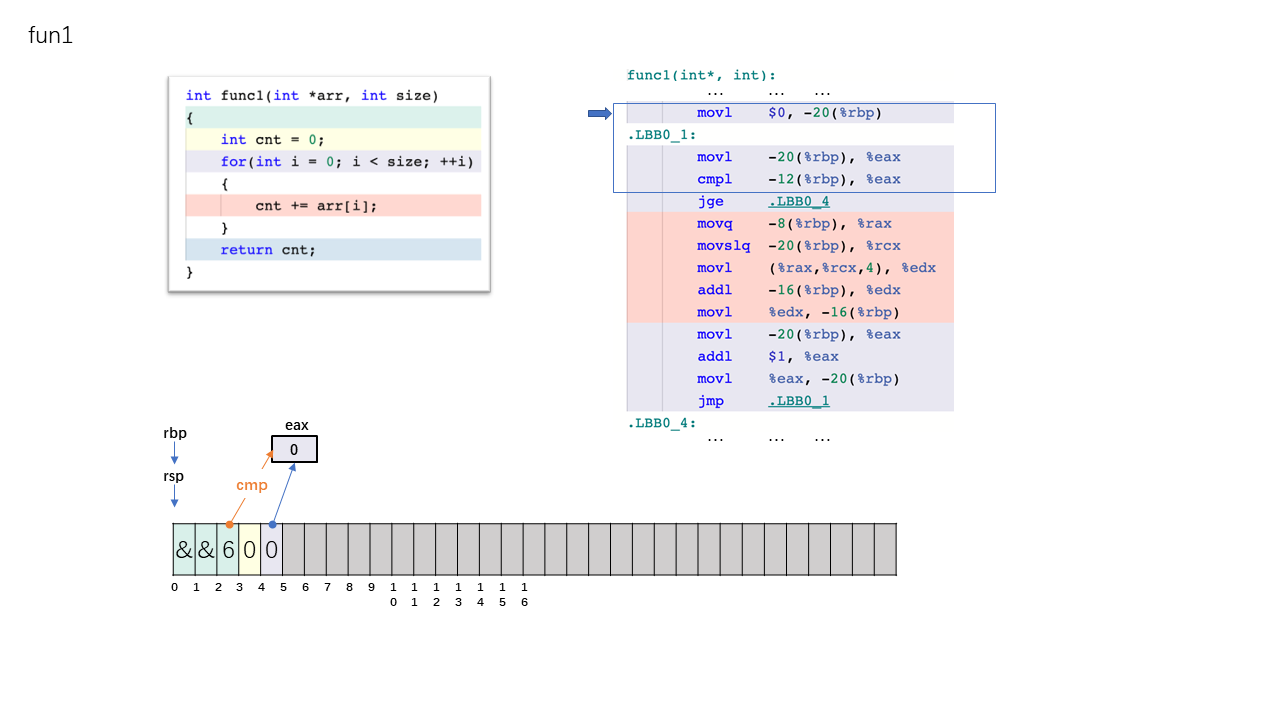Click the "func1(int*, int):" assembly label

tap(702, 75)
